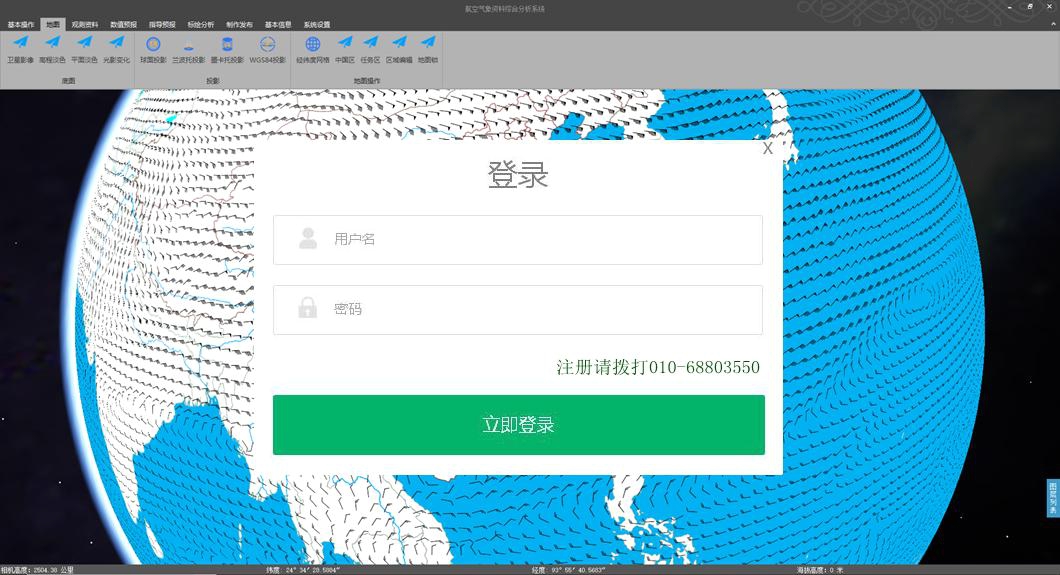Screen dimensions: 1060x575
Task: Click the 纬度 latitude status value
Action: [303, 570]
